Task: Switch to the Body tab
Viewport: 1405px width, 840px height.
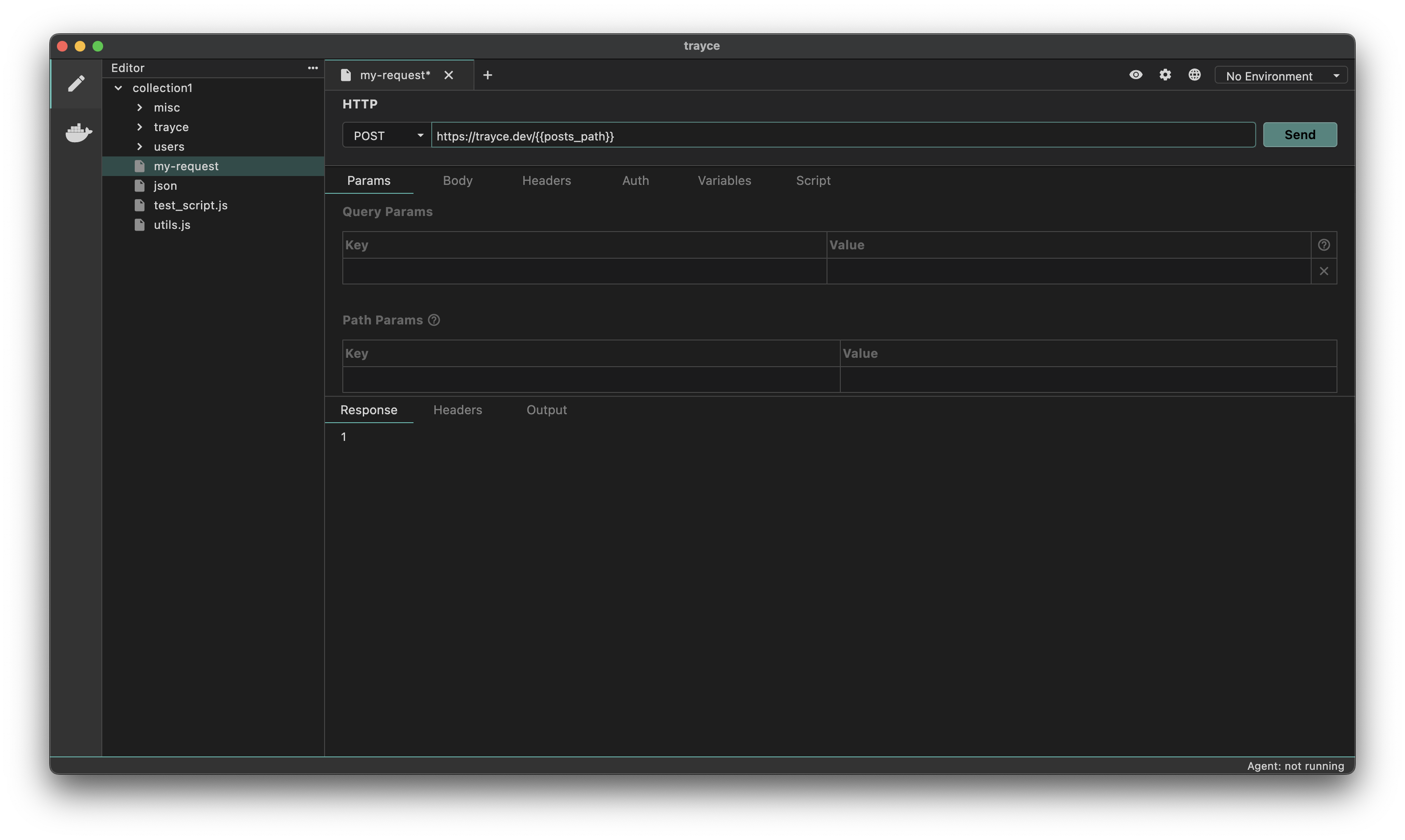Action: click(458, 180)
